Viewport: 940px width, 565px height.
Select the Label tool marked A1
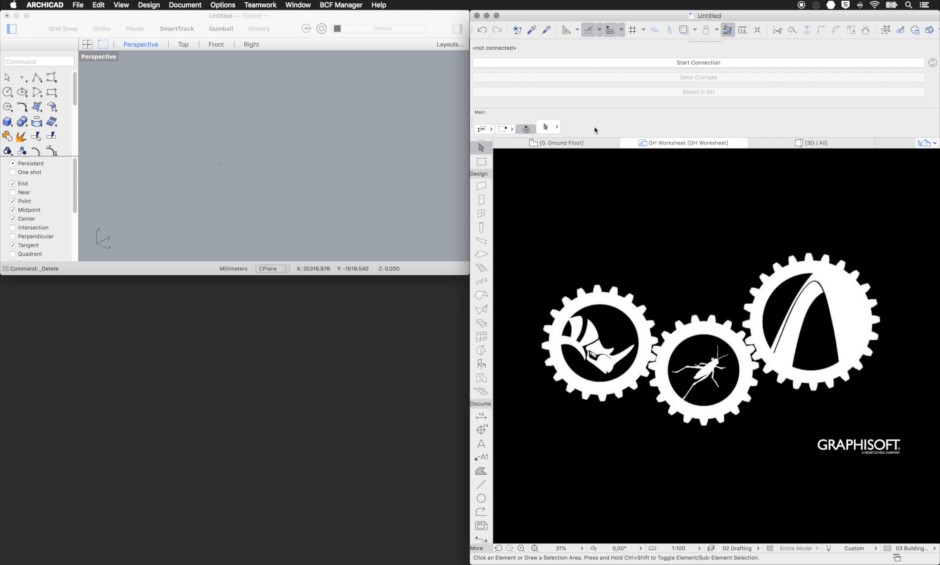coord(481,458)
